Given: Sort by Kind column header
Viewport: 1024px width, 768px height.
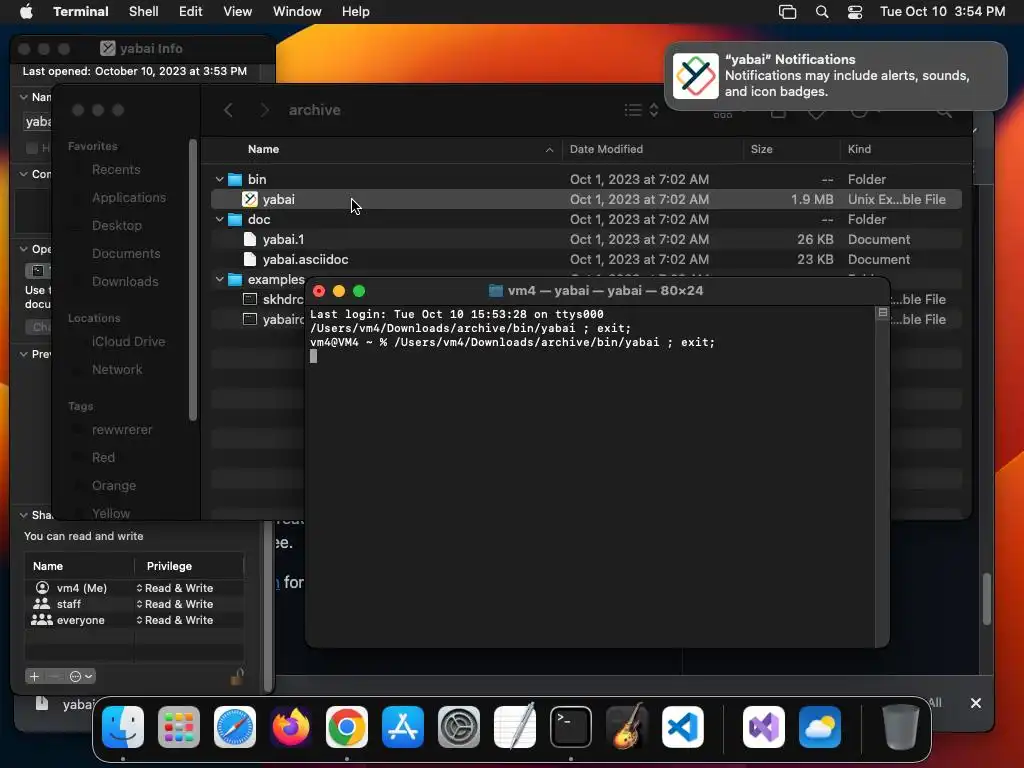Looking at the screenshot, I should tap(859, 149).
